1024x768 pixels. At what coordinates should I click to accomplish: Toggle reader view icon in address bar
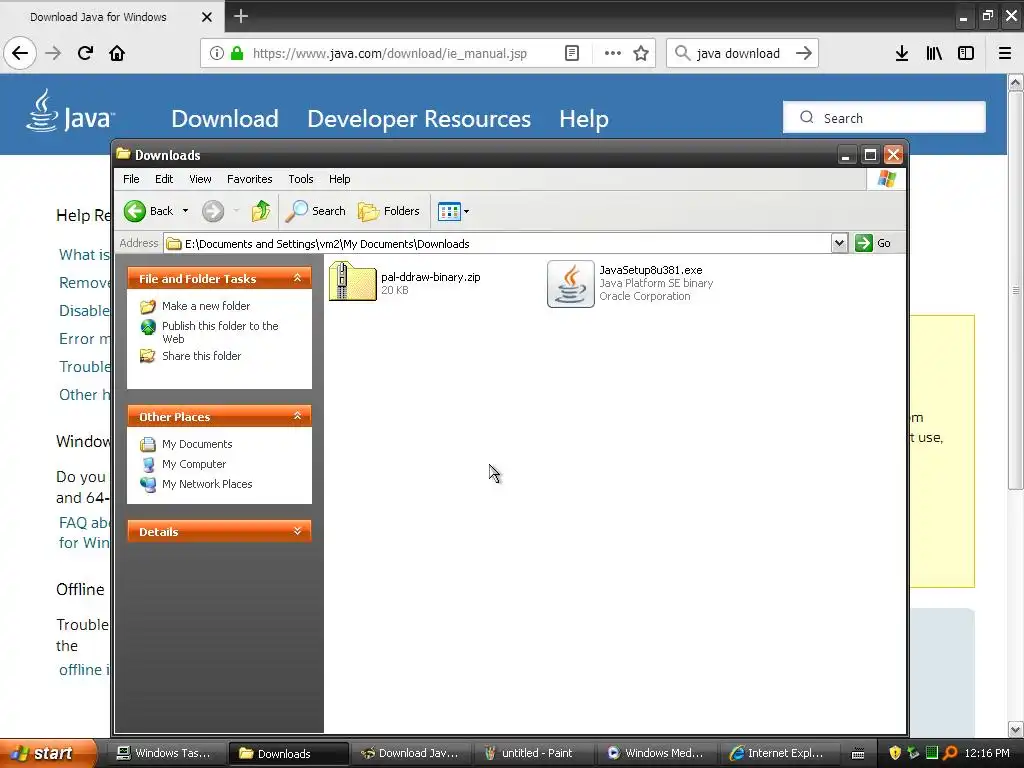[x=572, y=53]
